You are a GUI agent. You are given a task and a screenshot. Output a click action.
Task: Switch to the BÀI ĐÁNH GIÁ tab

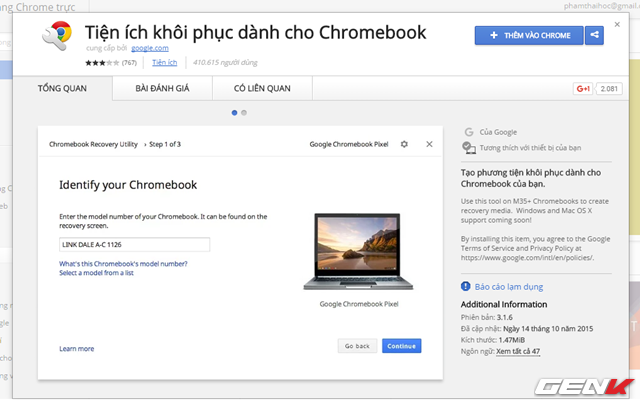tap(162, 88)
